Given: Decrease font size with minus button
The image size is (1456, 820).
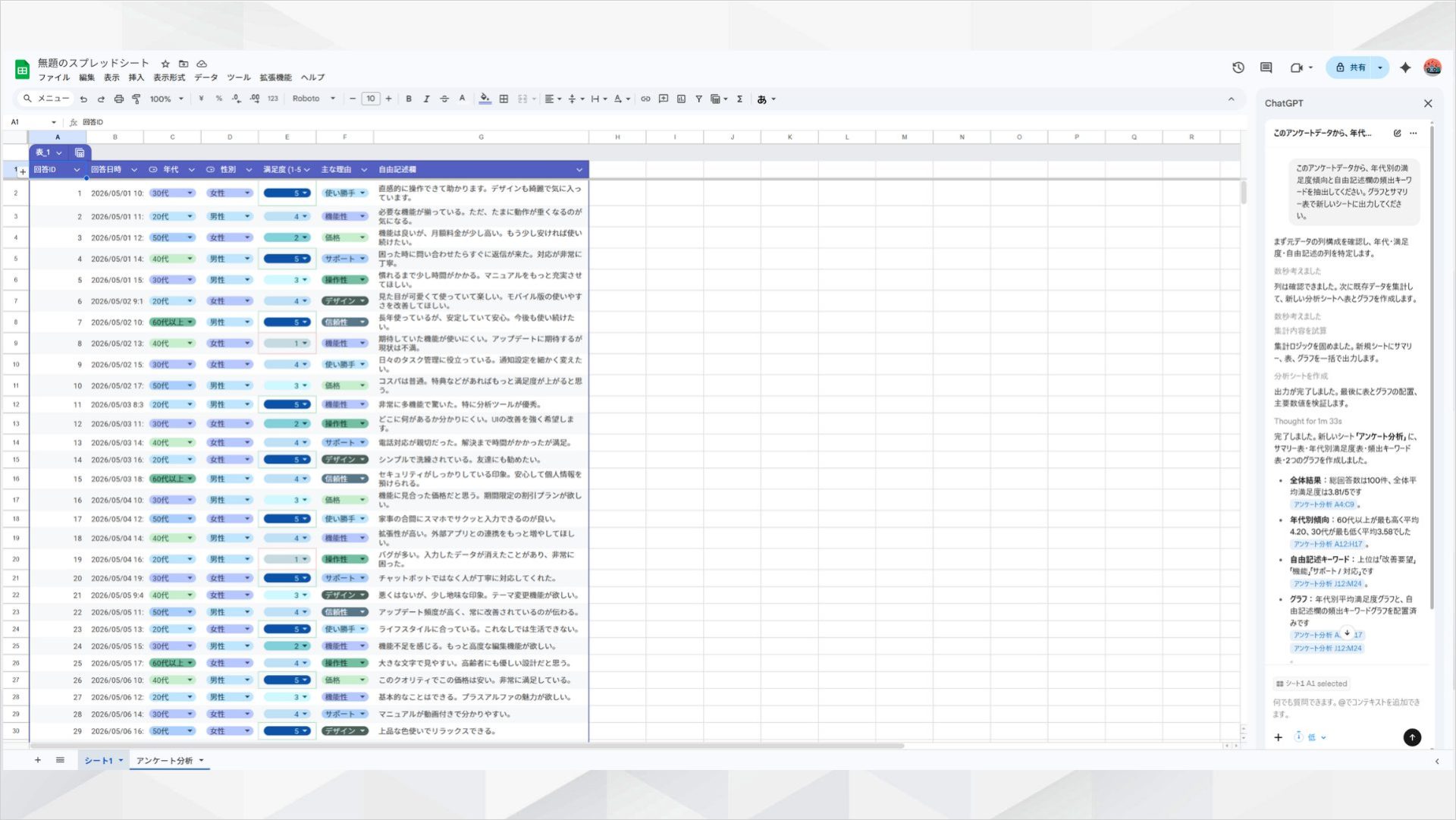Looking at the screenshot, I should (x=352, y=99).
